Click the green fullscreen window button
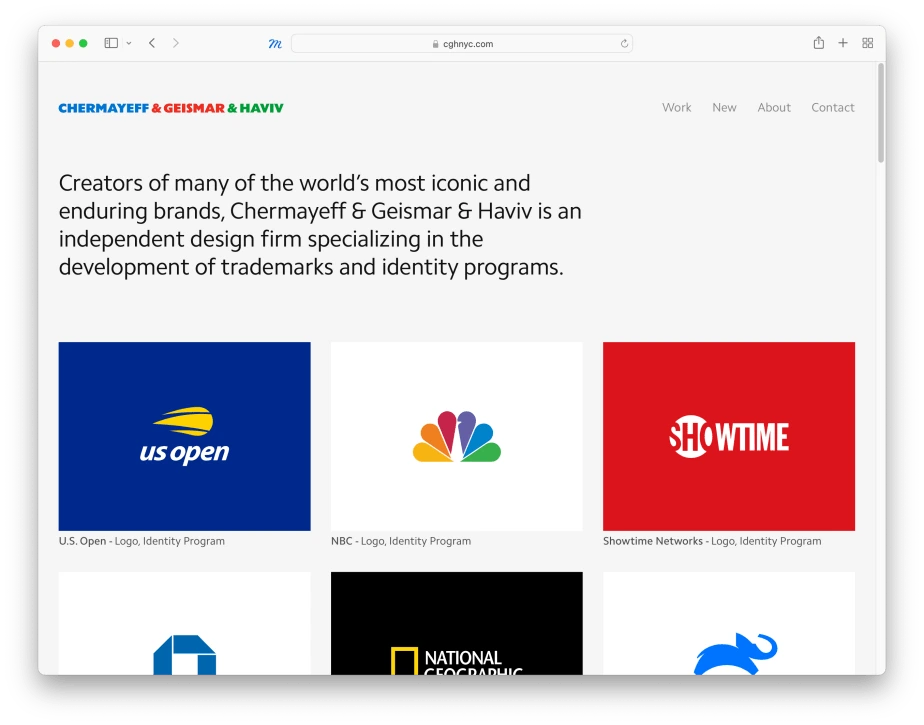 tap(83, 43)
